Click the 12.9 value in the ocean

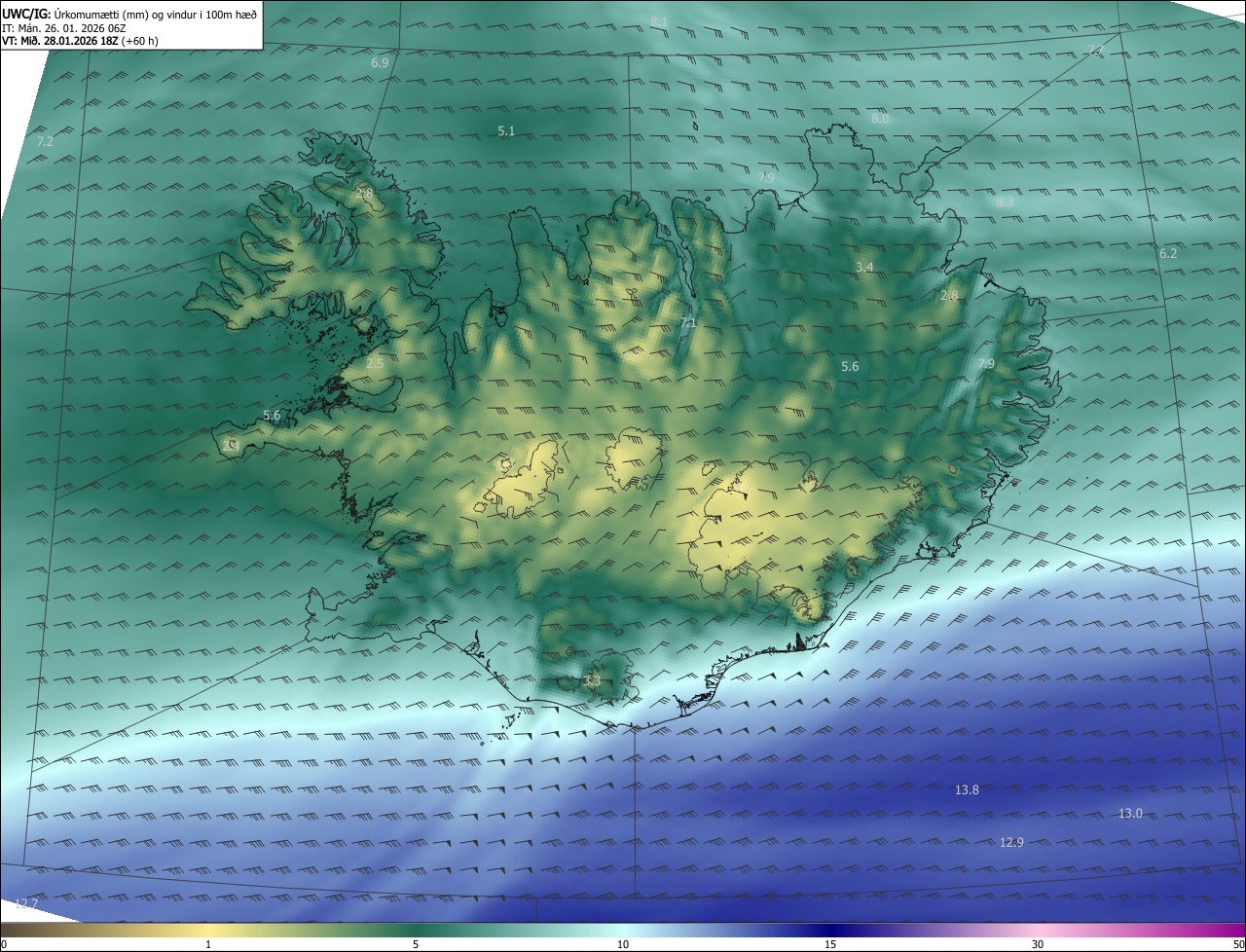coord(1011,842)
